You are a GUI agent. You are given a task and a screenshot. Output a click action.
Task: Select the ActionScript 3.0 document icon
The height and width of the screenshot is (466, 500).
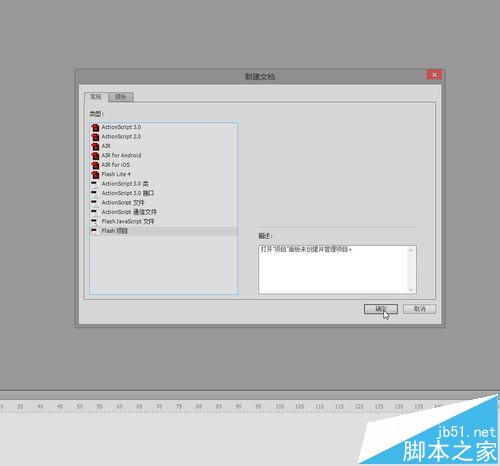click(x=95, y=127)
